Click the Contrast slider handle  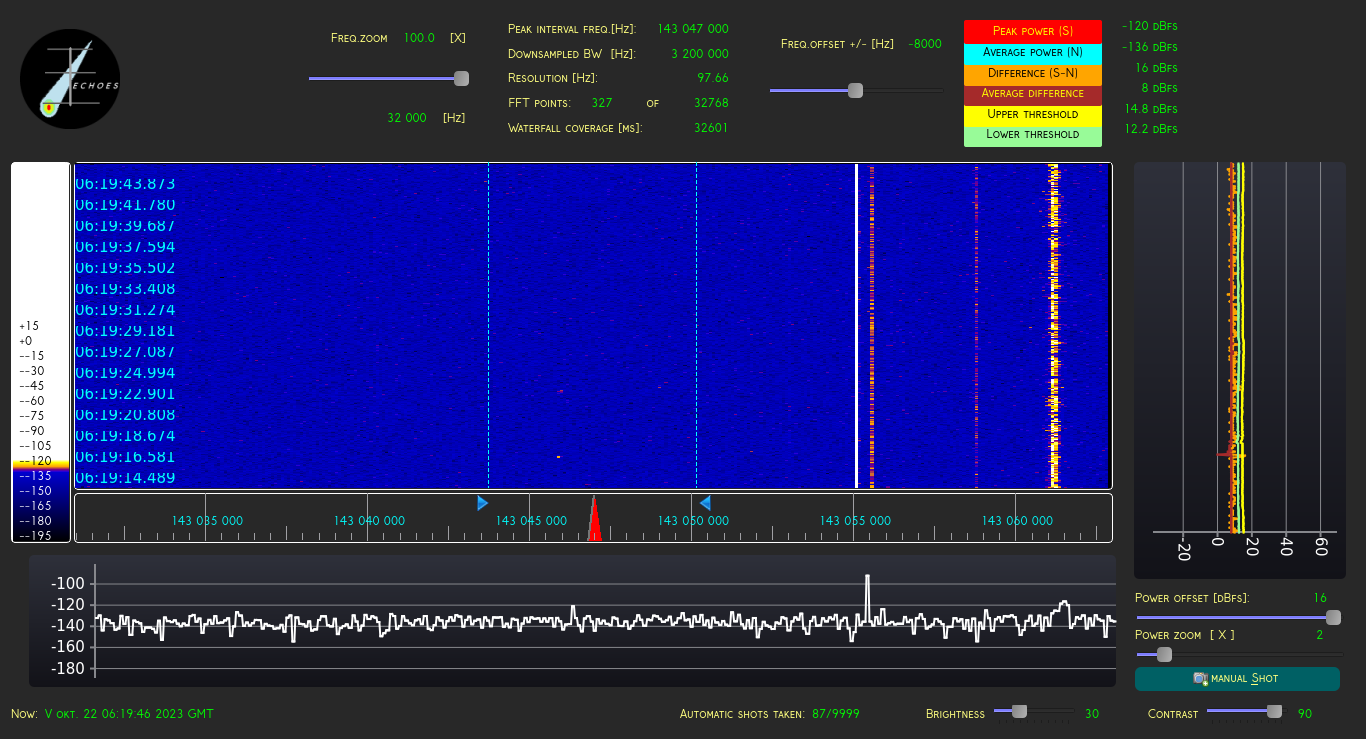tap(1274, 712)
